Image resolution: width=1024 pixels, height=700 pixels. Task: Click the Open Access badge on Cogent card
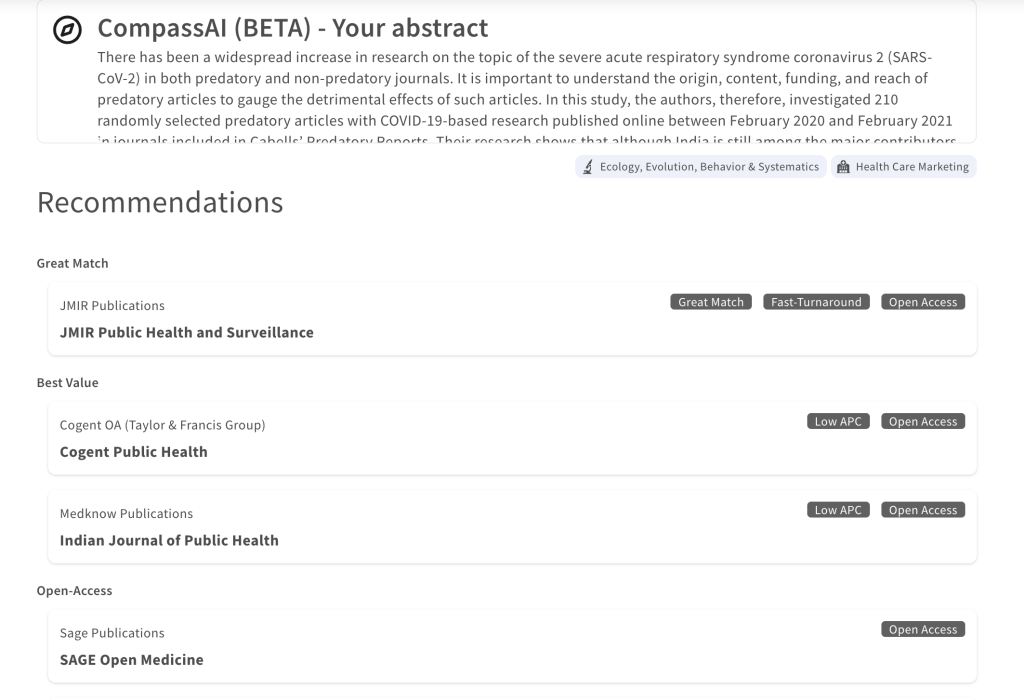922,421
